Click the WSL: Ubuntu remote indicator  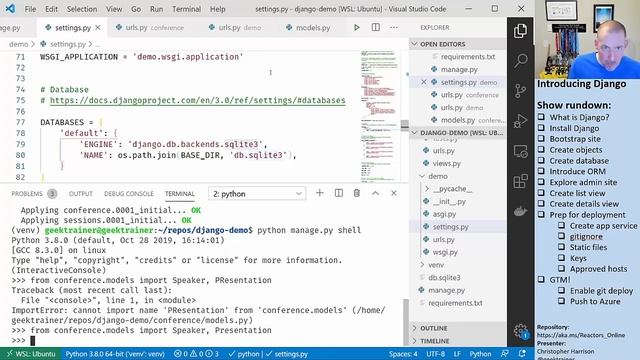[x=31, y=354]
